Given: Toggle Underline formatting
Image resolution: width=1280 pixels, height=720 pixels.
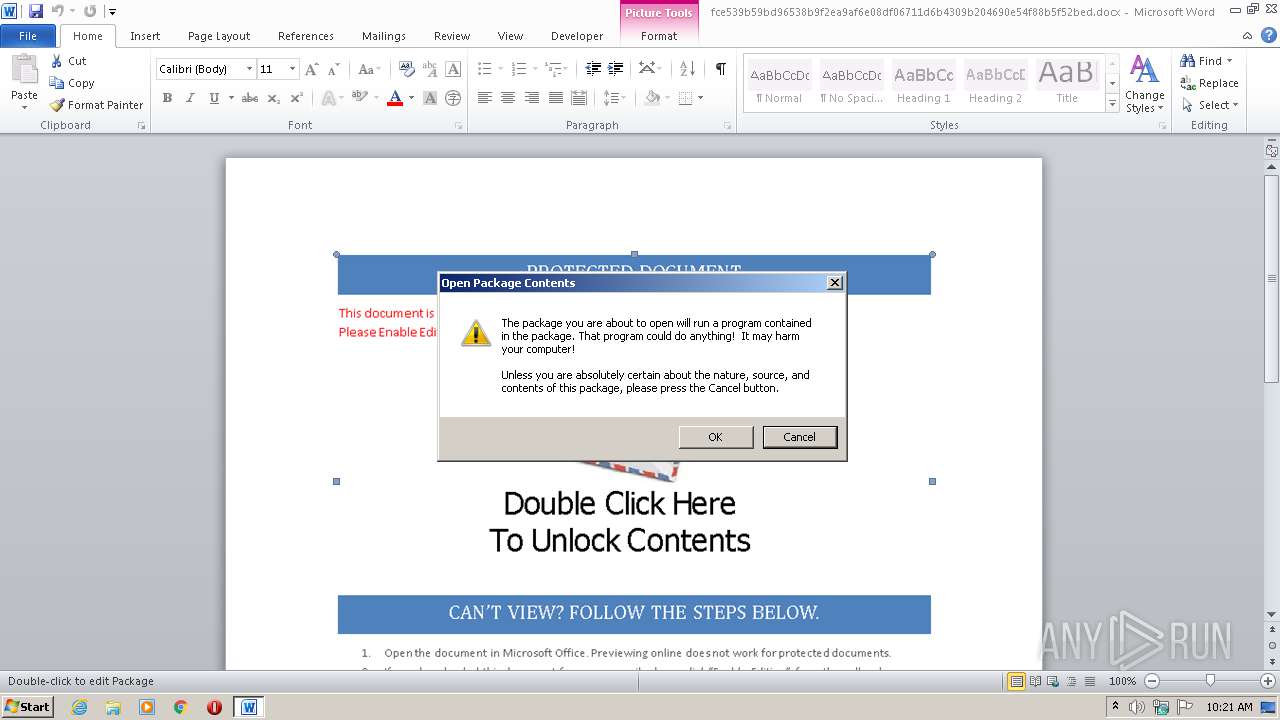Looking at the screenshot, I should tap(214, 98).
